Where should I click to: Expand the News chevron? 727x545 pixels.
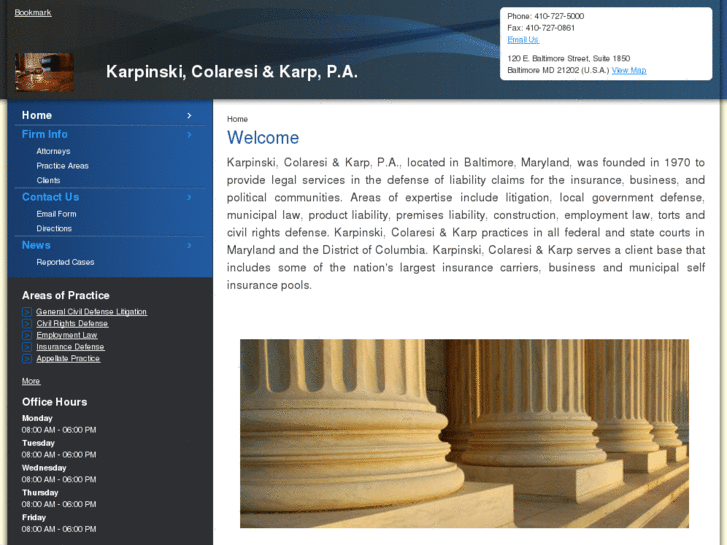[x=189, y=245]
